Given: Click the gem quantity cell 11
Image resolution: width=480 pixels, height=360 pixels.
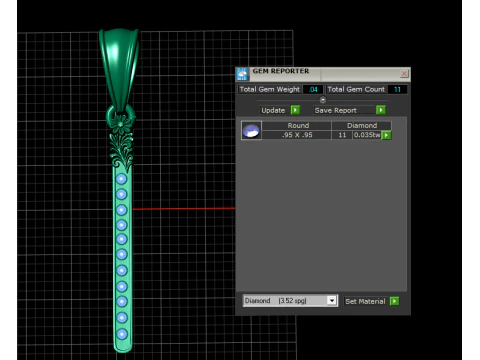Looking at the screenshot, I should (x=342, y=135).
